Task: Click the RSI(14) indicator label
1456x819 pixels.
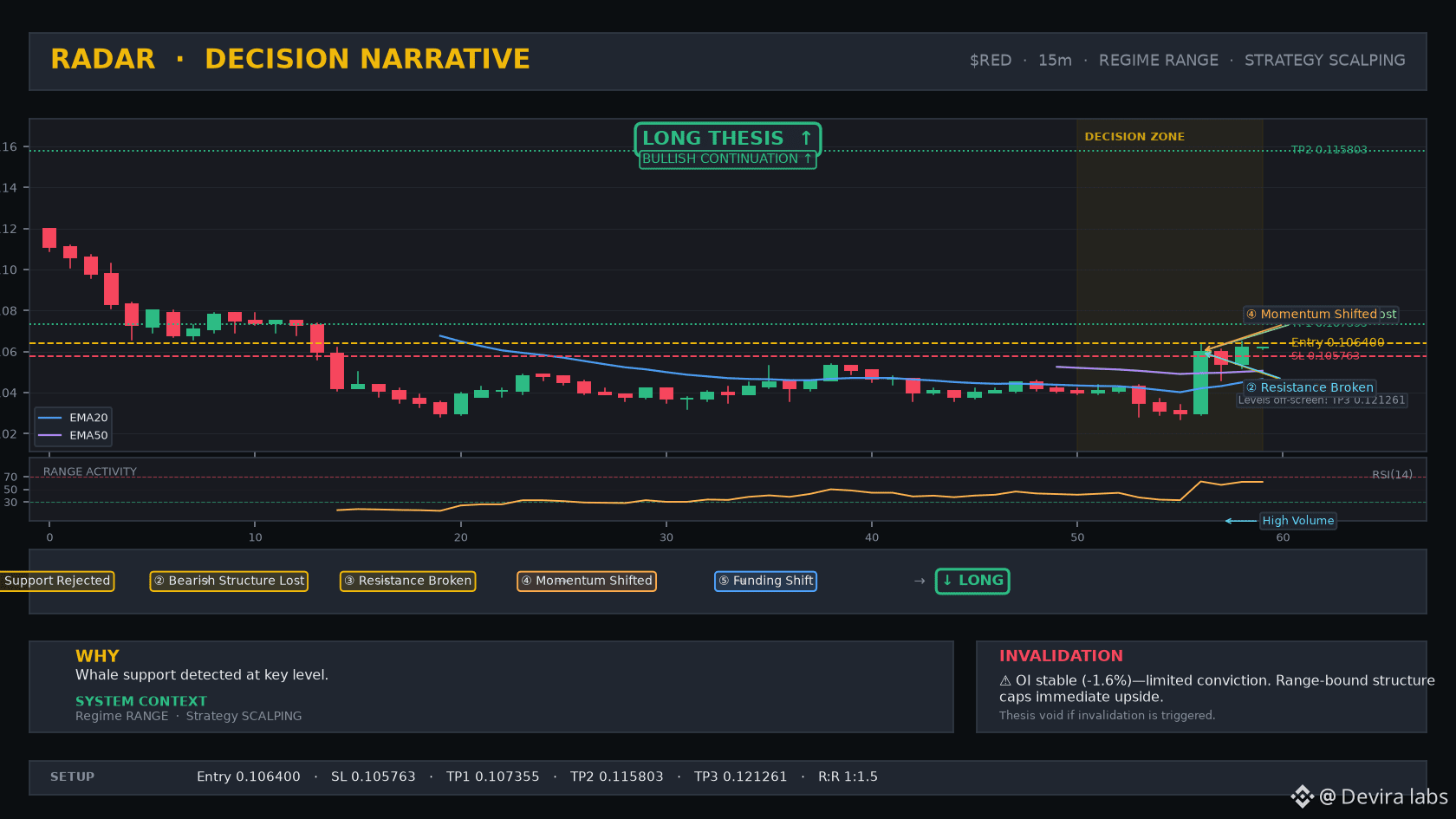Action: click(1392, 474)
